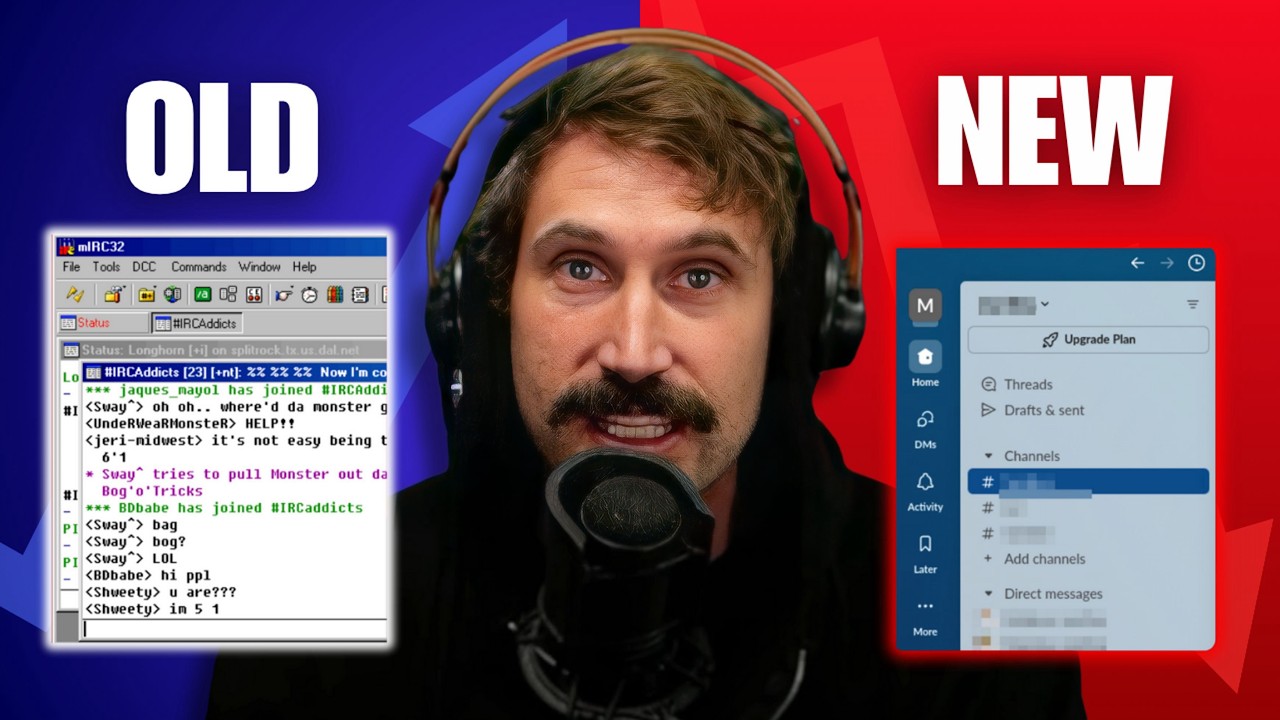Click Add channels
Screen dimensions: 1280x720
[x=1034, y=559]
